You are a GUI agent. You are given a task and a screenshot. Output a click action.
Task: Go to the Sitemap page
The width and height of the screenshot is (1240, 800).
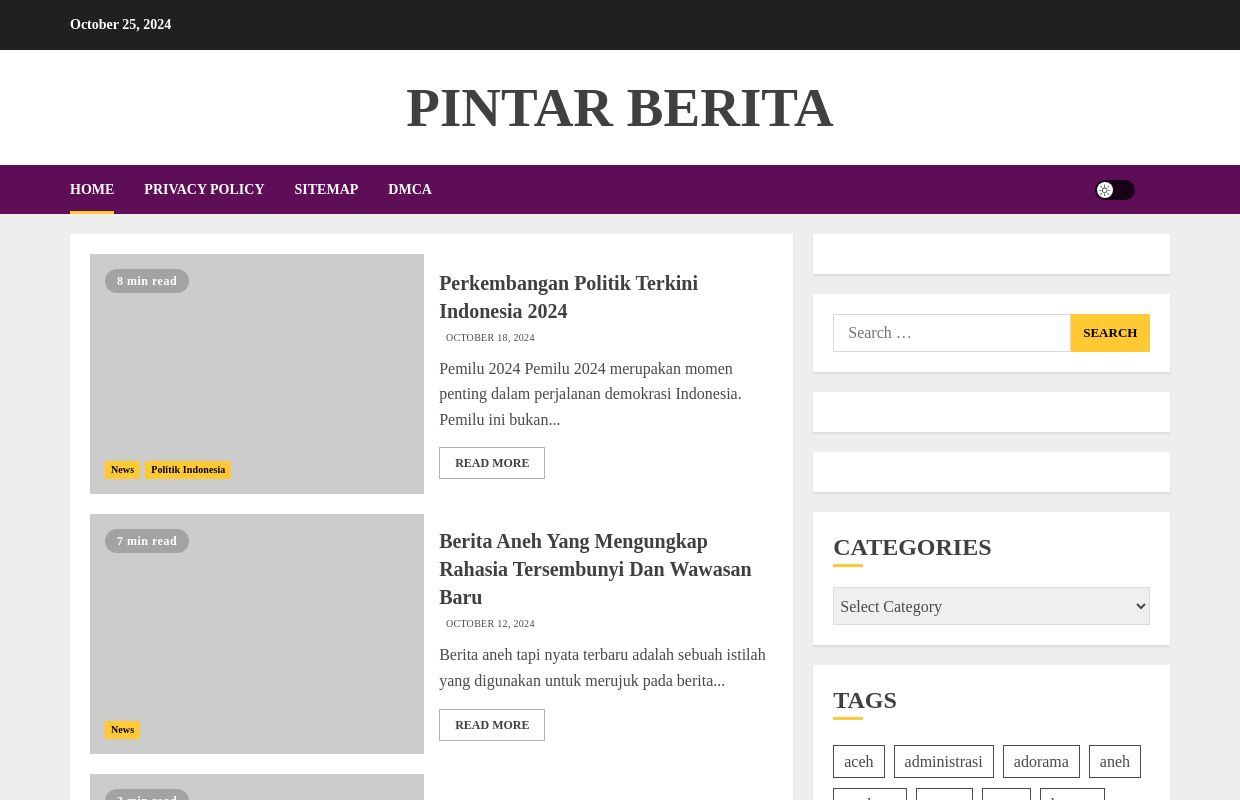click(326, 189)
